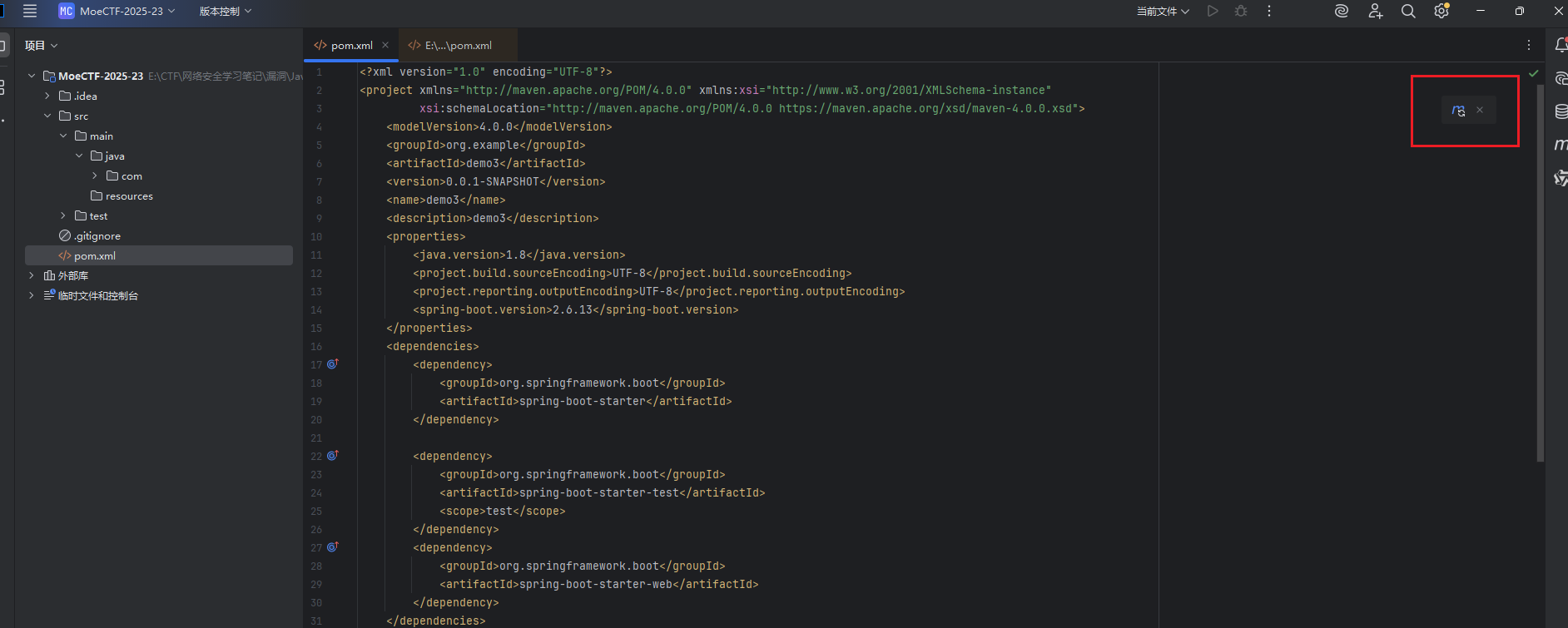This screenshot has width=1568, height=628.
Task: Dismiss the Maven reload popup with X
Action: pos(1480,110)
